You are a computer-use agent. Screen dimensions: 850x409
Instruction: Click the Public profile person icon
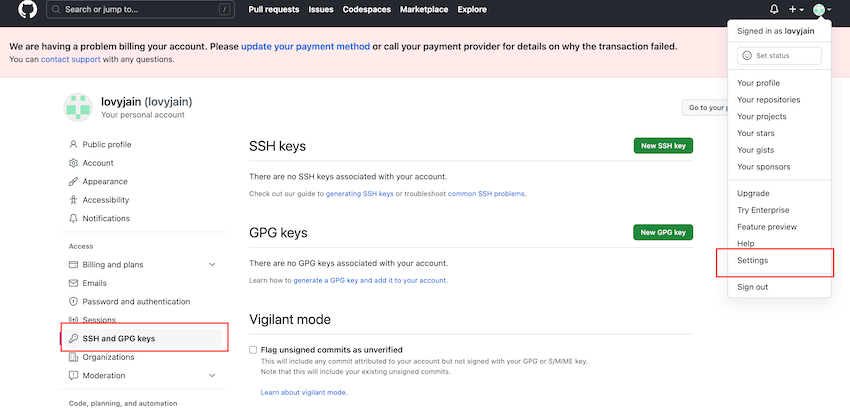(73, 144)
